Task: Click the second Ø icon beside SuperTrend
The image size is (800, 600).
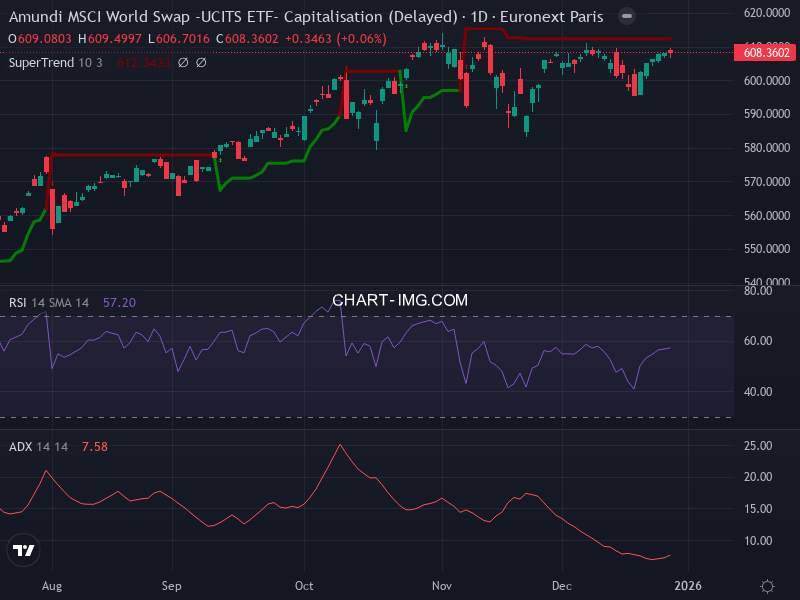Action: tap(199, 62)
